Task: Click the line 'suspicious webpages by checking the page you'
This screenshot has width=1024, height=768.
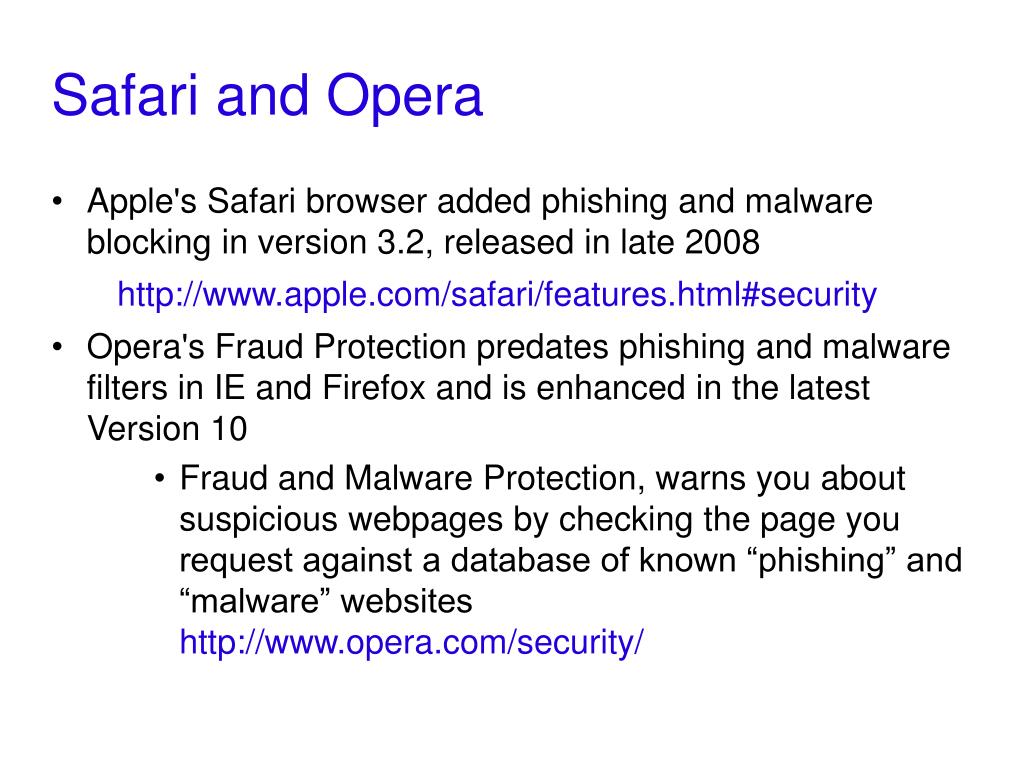Action: [539, 520]
